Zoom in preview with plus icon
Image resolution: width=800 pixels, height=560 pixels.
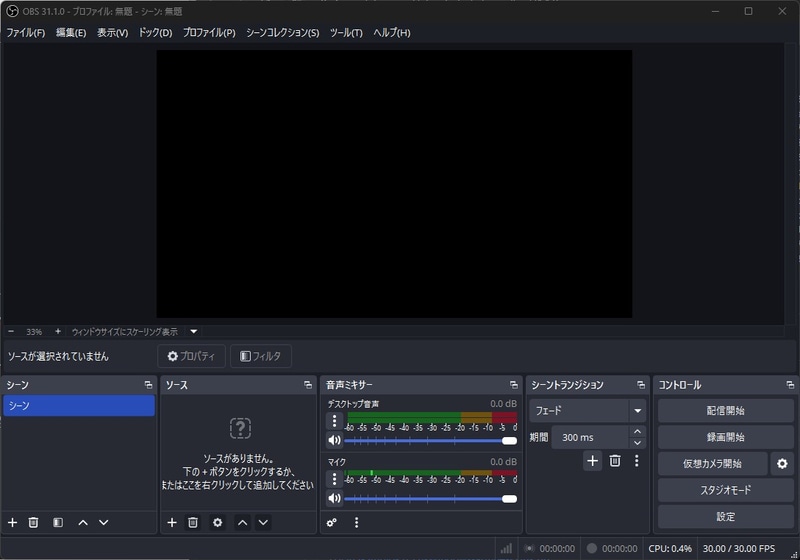click(x=58, y=332)
